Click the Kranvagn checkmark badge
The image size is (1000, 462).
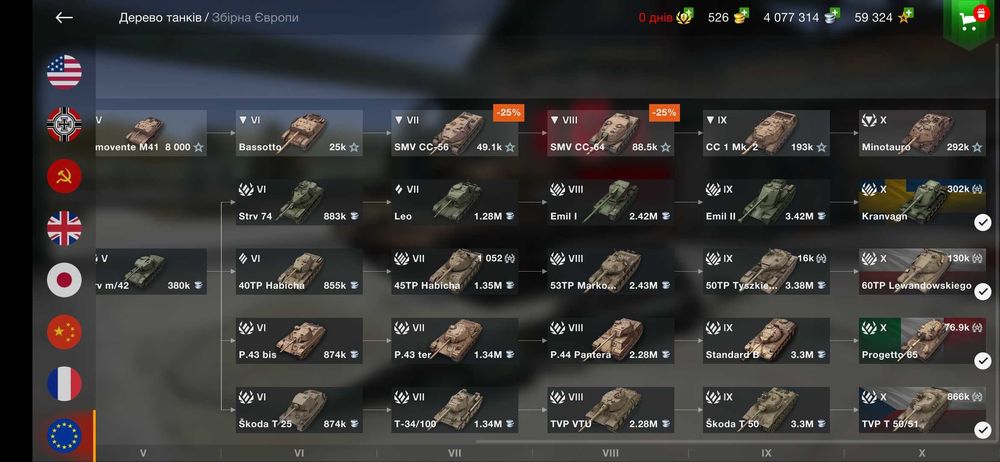click(983, 223)
